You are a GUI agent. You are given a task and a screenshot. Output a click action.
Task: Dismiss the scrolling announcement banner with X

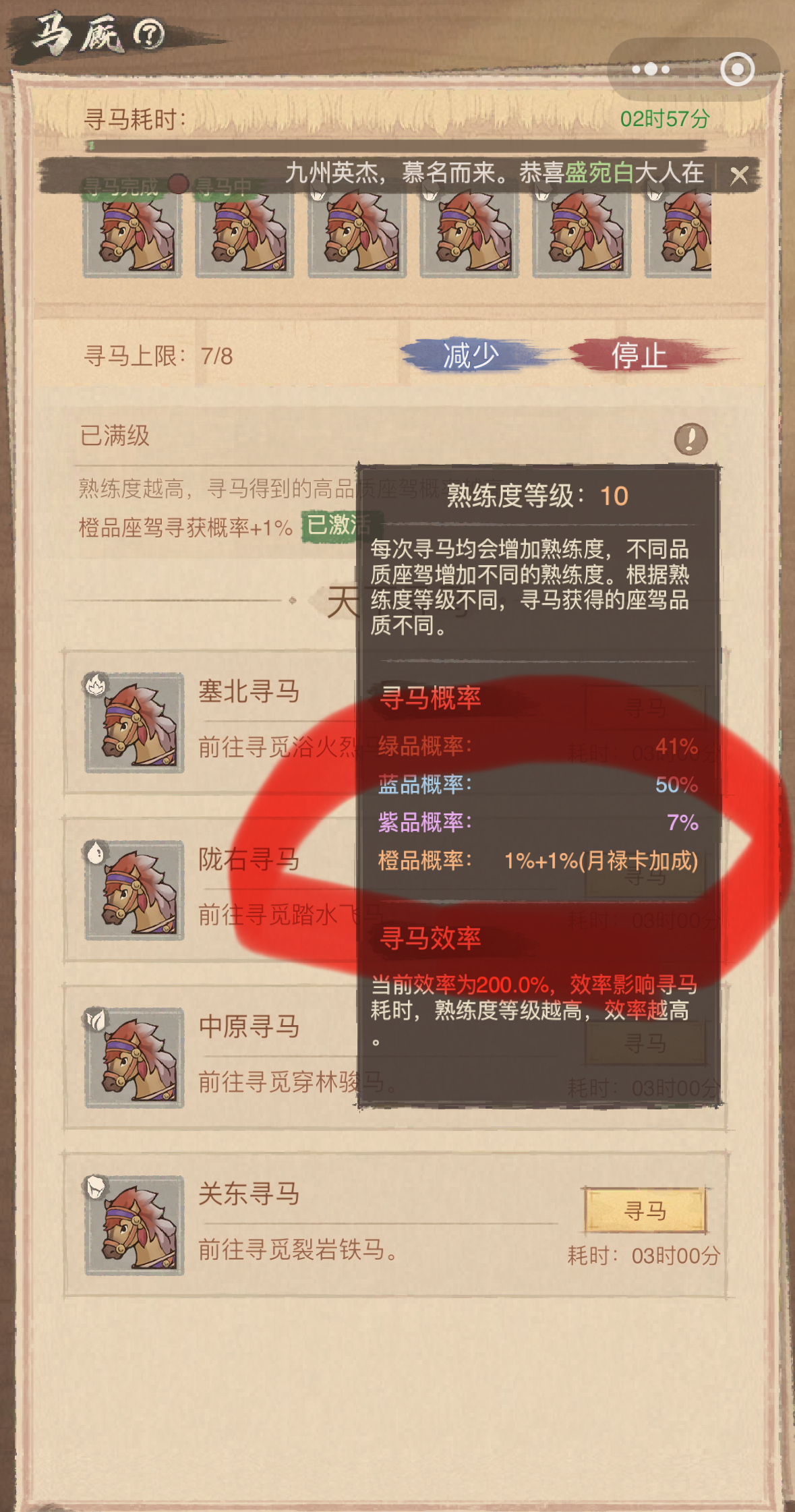pos(739,175)
